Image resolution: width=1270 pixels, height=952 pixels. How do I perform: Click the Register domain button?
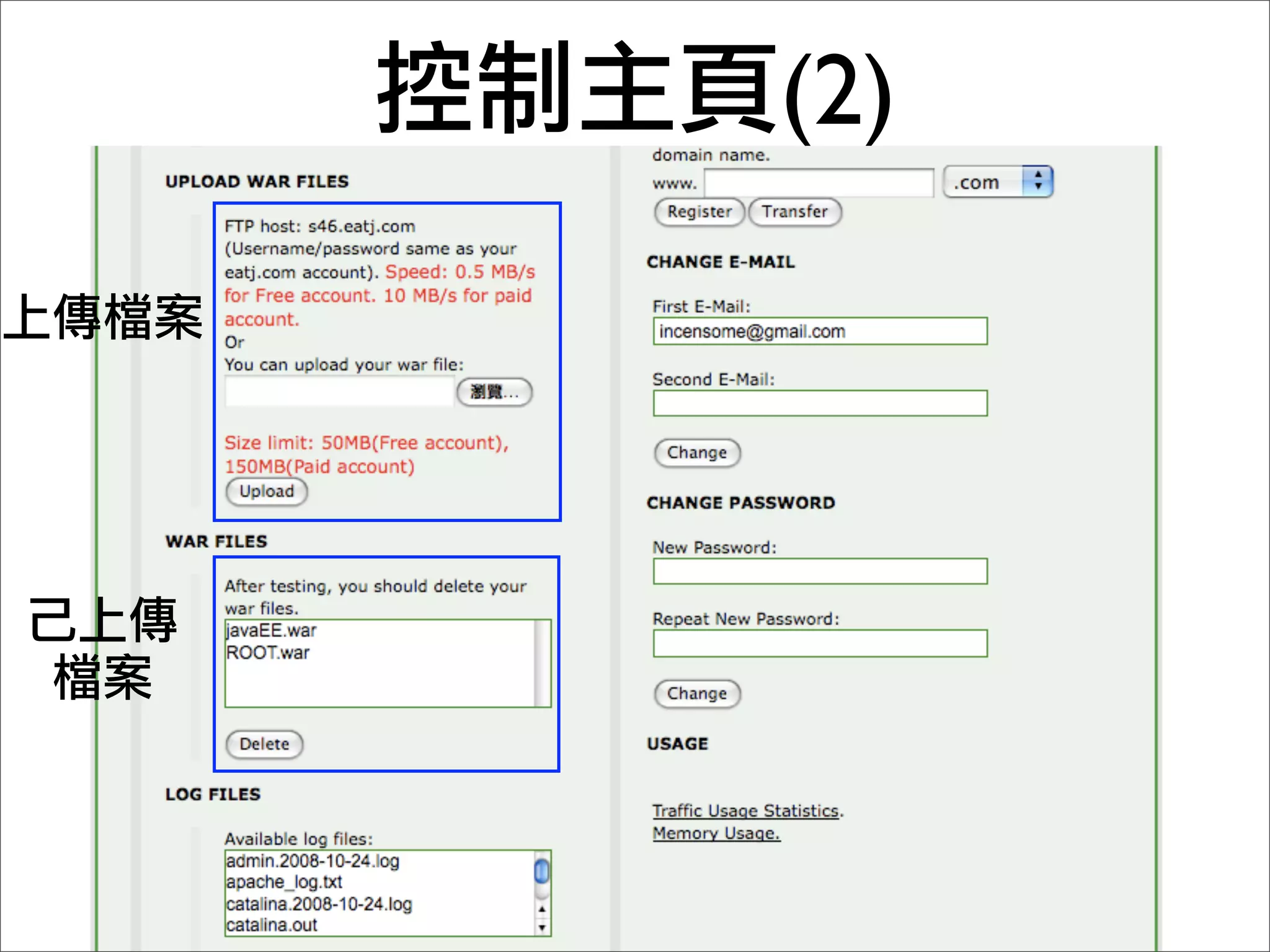coord(699,212)
